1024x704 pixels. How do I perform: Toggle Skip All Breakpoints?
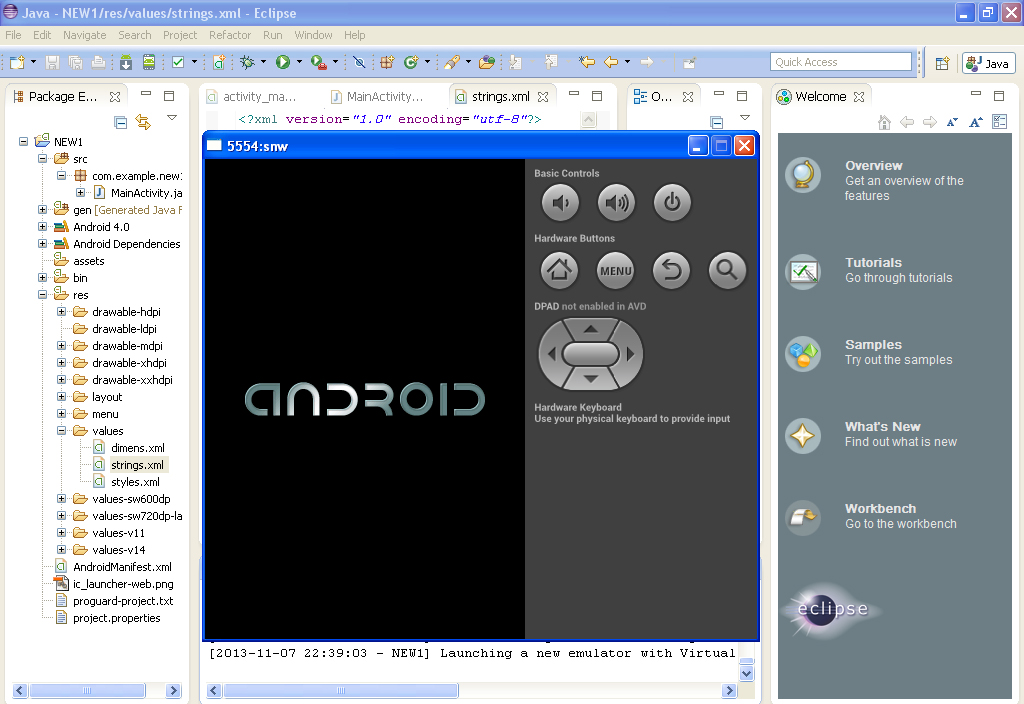tap(359, 62)
